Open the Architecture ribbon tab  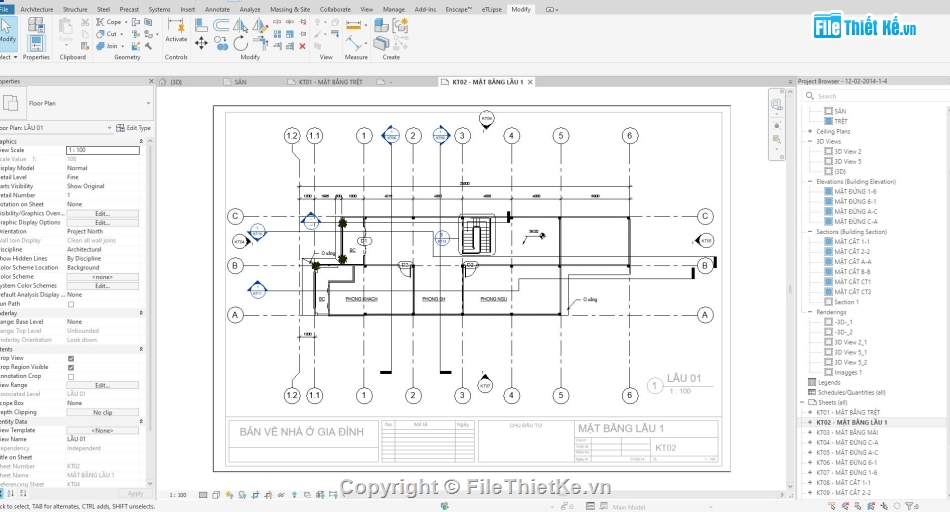(36, 9)
